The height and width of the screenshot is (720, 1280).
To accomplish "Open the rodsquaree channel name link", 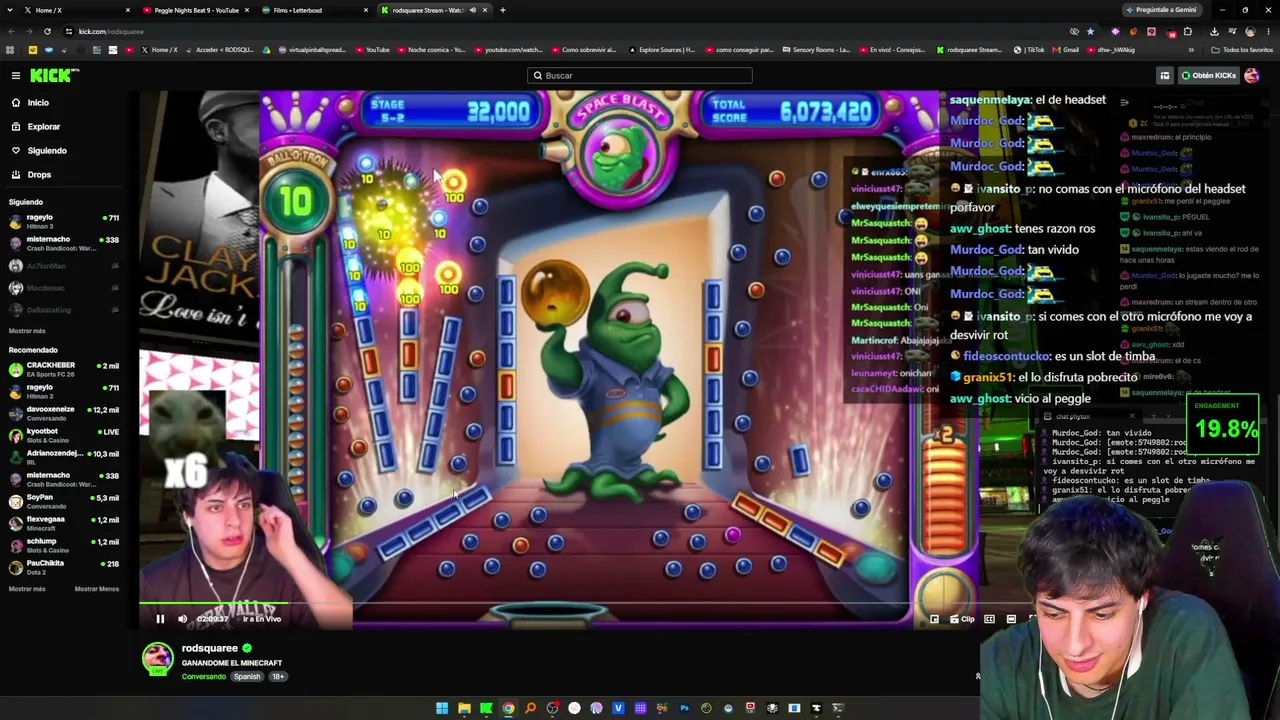I will tap(210, 648).
